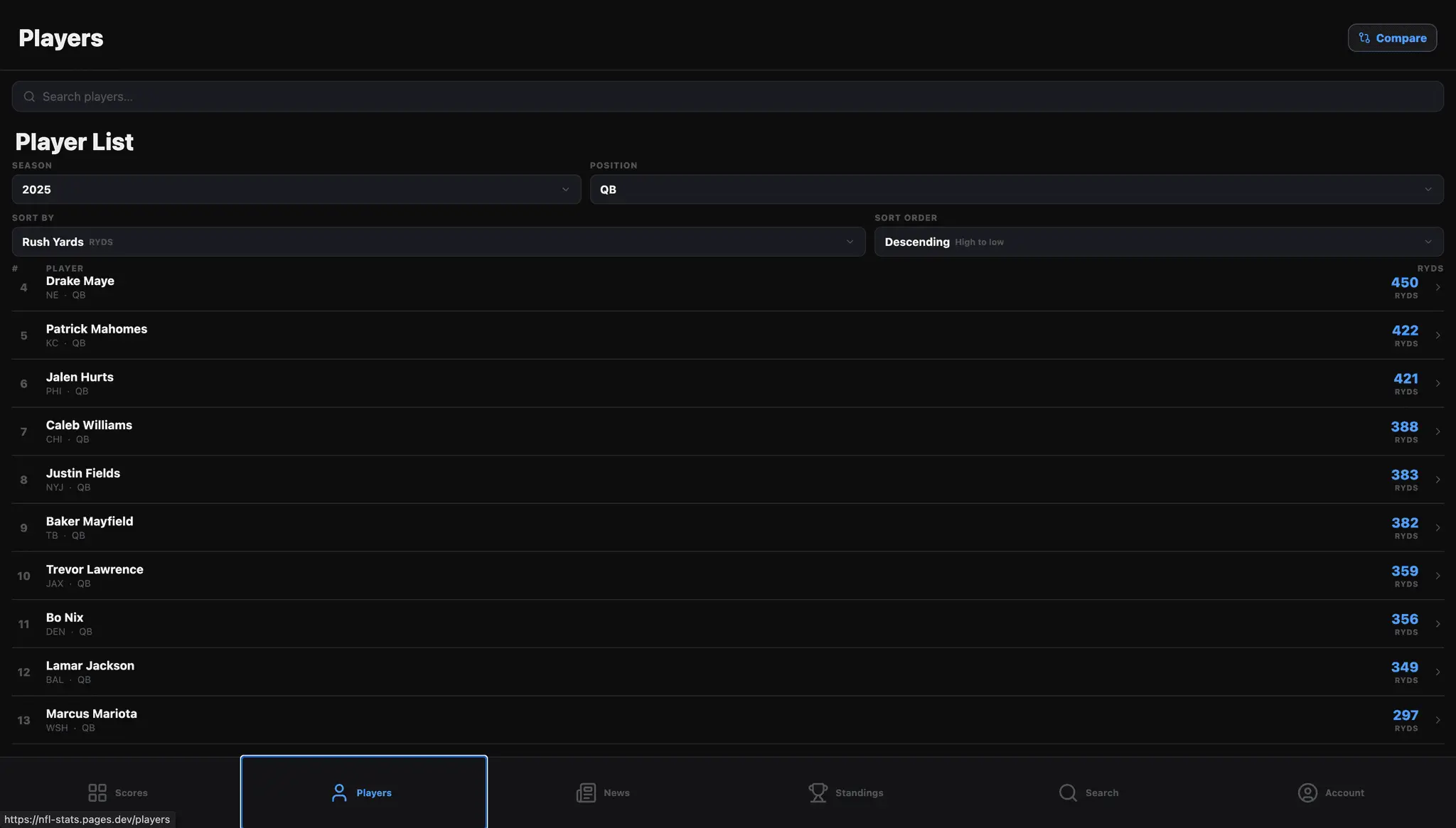Open the Position QB dropdown
1456x828 pixels.
pyautogui.click(x=1017, y=190)
